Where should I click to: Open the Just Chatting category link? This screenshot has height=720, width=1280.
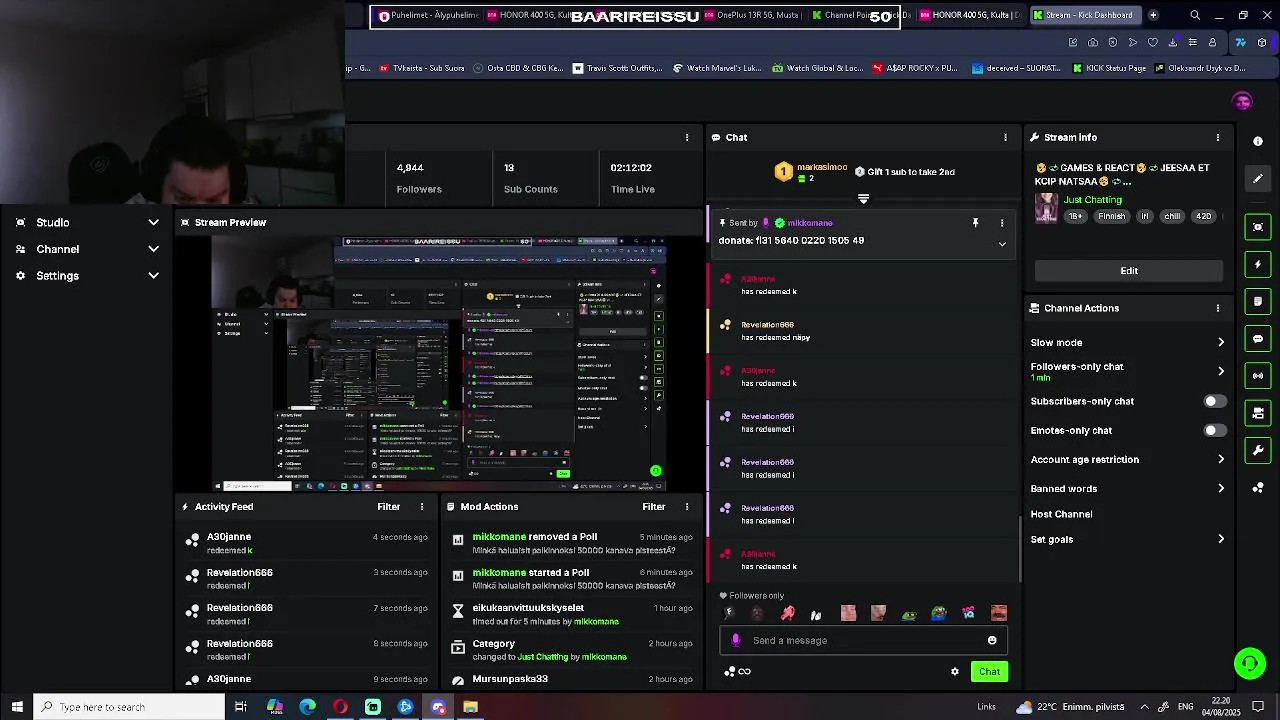tap(1093, 200)
